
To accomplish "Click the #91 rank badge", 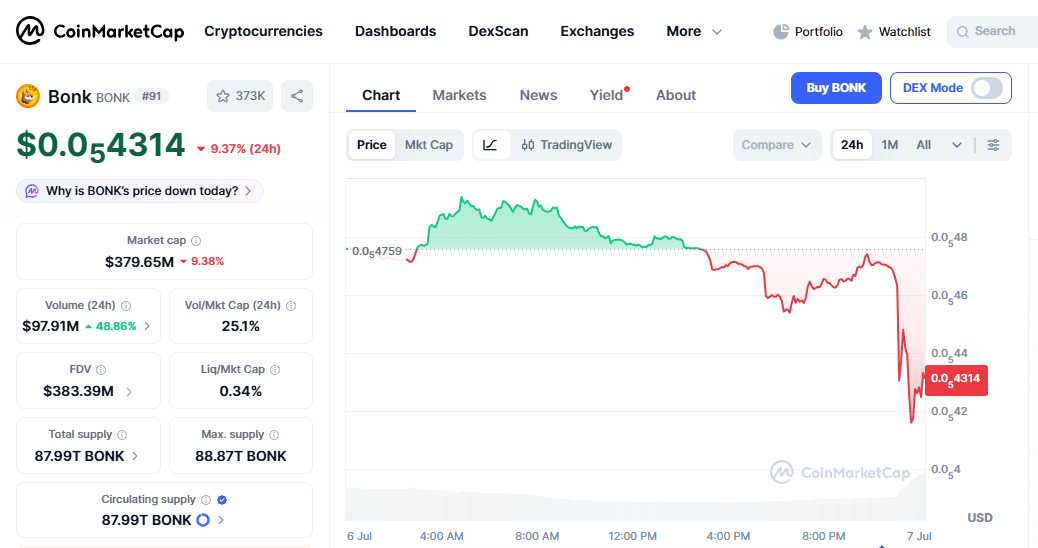I will tap(152, 96).
